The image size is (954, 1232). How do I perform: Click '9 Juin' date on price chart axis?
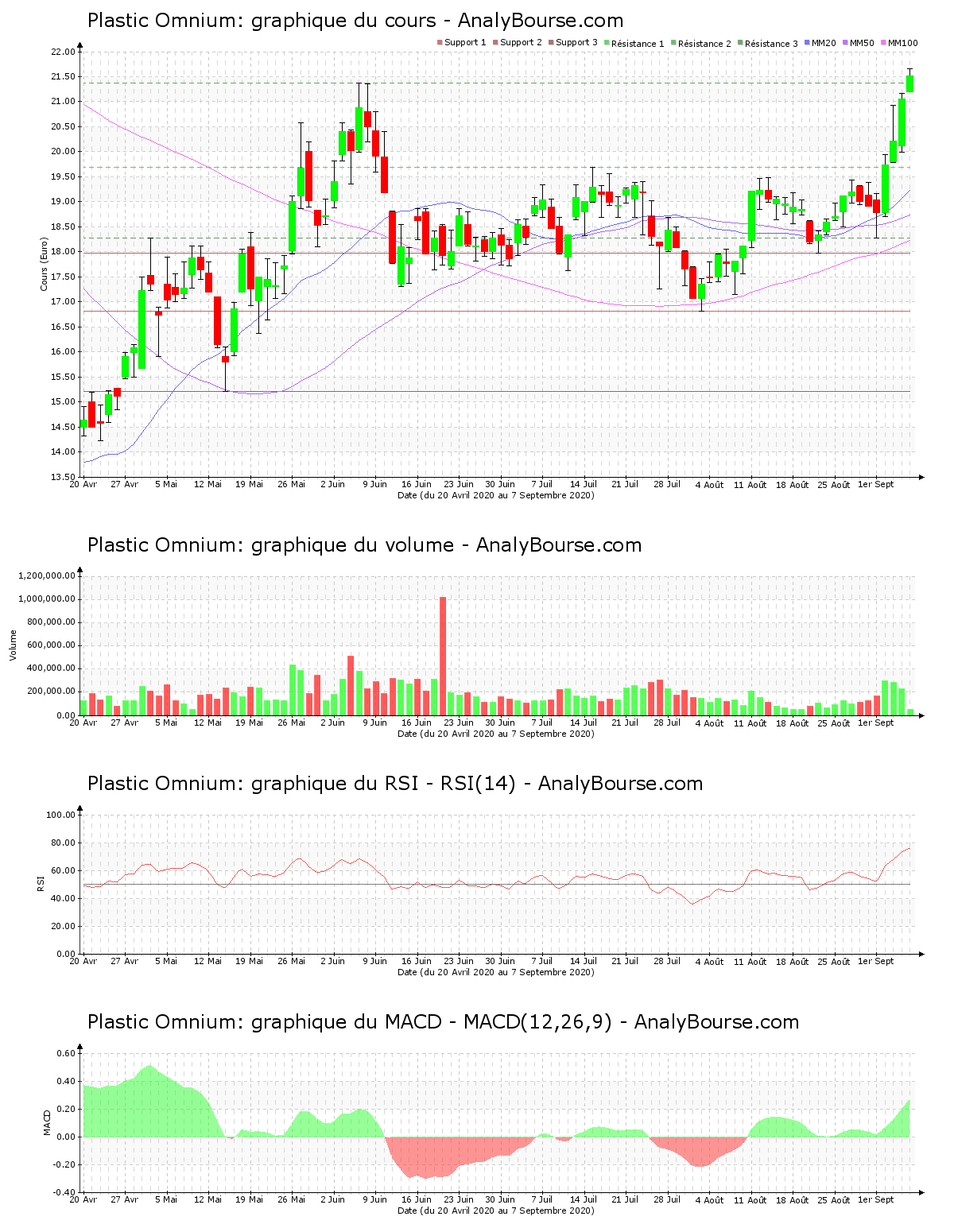click(x=374, y=484)
